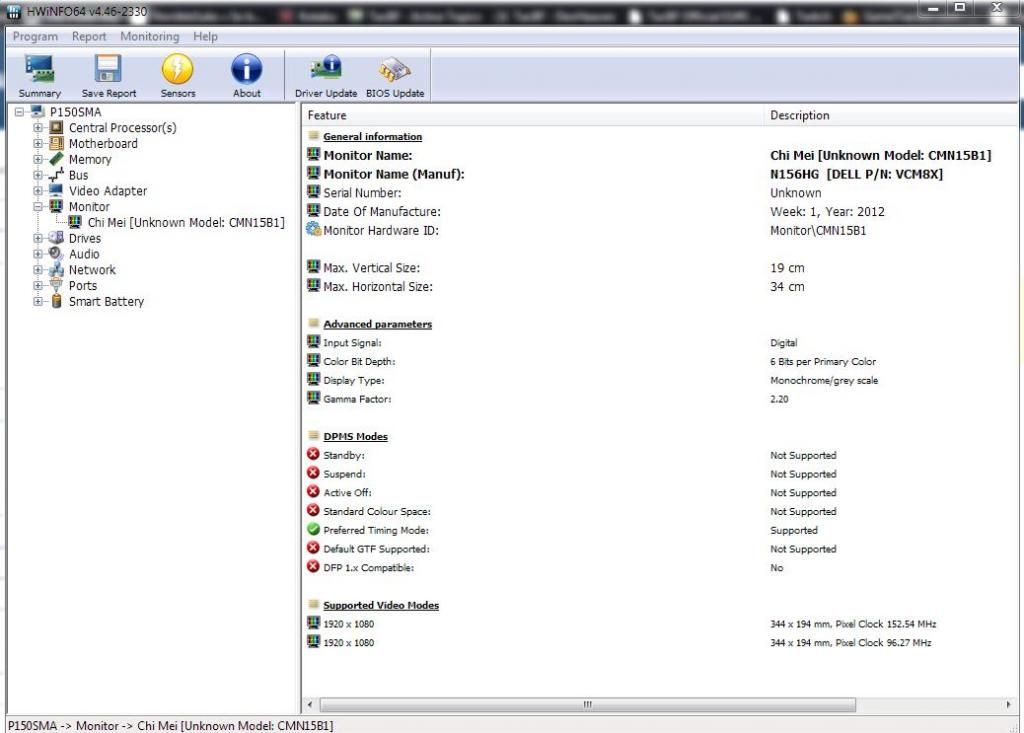Click green check icon beside Preferred Timing Mode
This screenshot has width=1024, height=733.
(x=313, y=529)
